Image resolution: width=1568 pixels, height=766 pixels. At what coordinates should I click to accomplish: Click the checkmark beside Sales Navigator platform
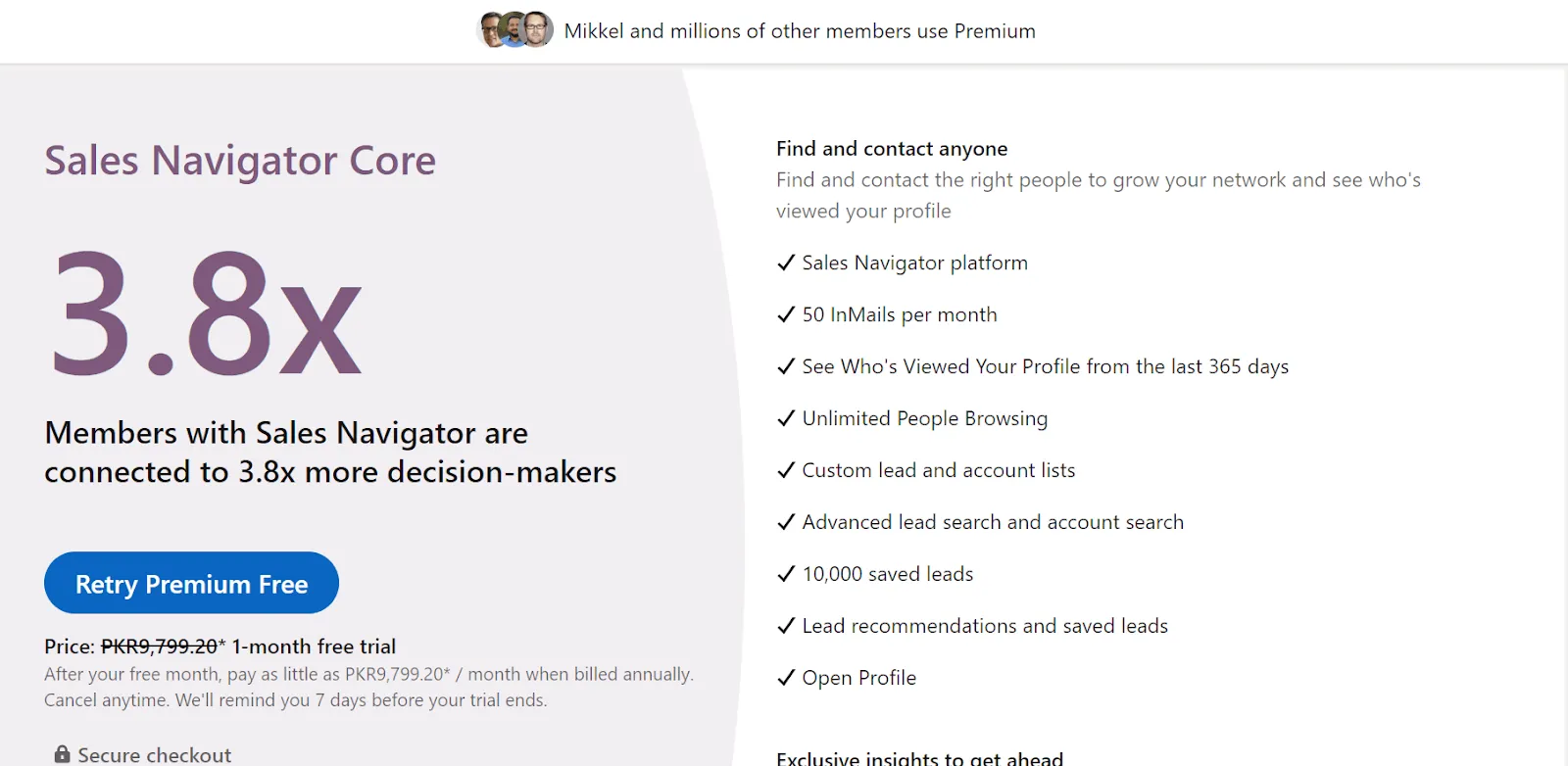pos(784,262)
